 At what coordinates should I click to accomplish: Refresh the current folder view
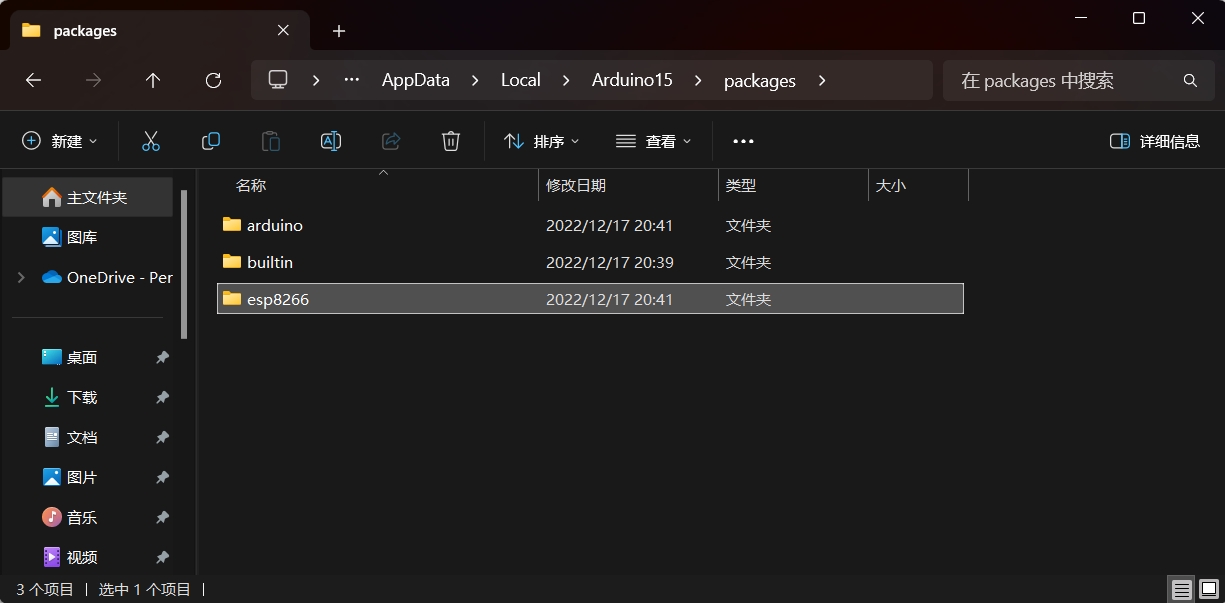coord(213,80)
